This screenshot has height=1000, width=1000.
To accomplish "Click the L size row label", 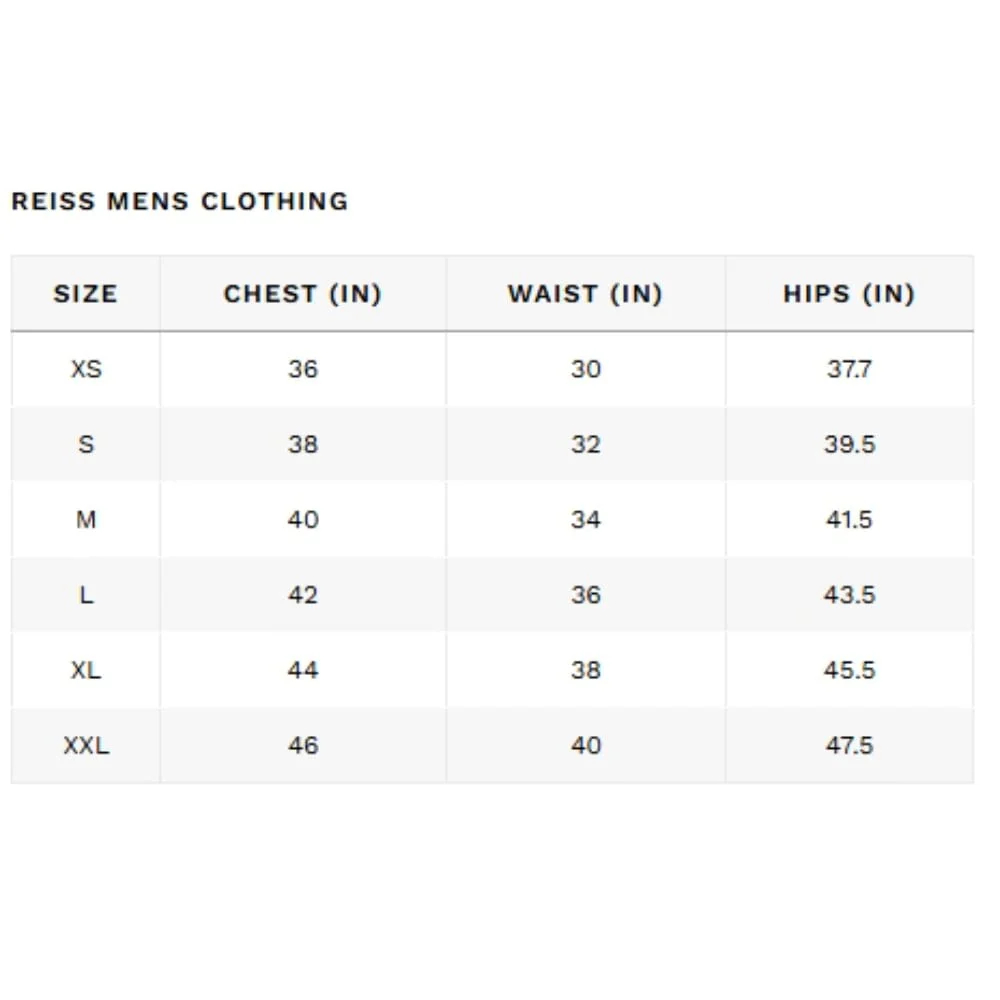I will [86, 595].
